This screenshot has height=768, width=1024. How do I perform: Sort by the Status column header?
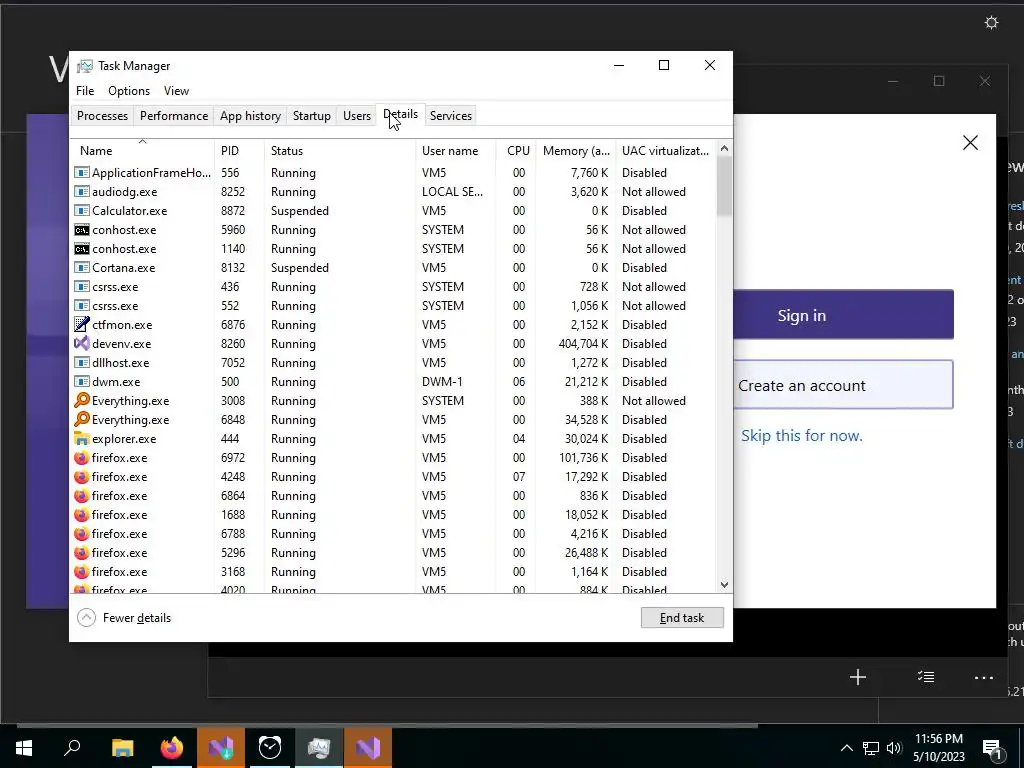(x=340, y=151)
